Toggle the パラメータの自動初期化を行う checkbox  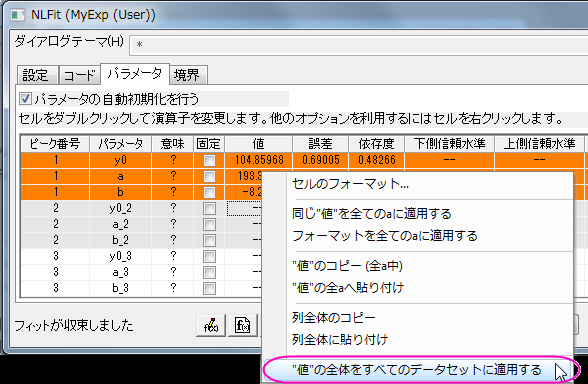pyautogui.click(x=26, y=99)
